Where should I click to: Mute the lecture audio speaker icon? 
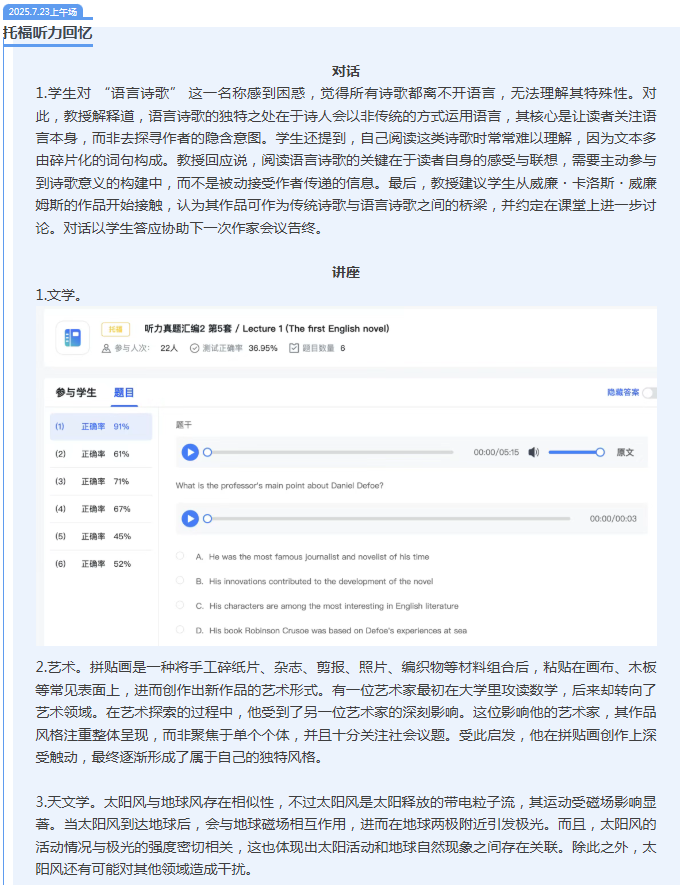pos(533,452)
